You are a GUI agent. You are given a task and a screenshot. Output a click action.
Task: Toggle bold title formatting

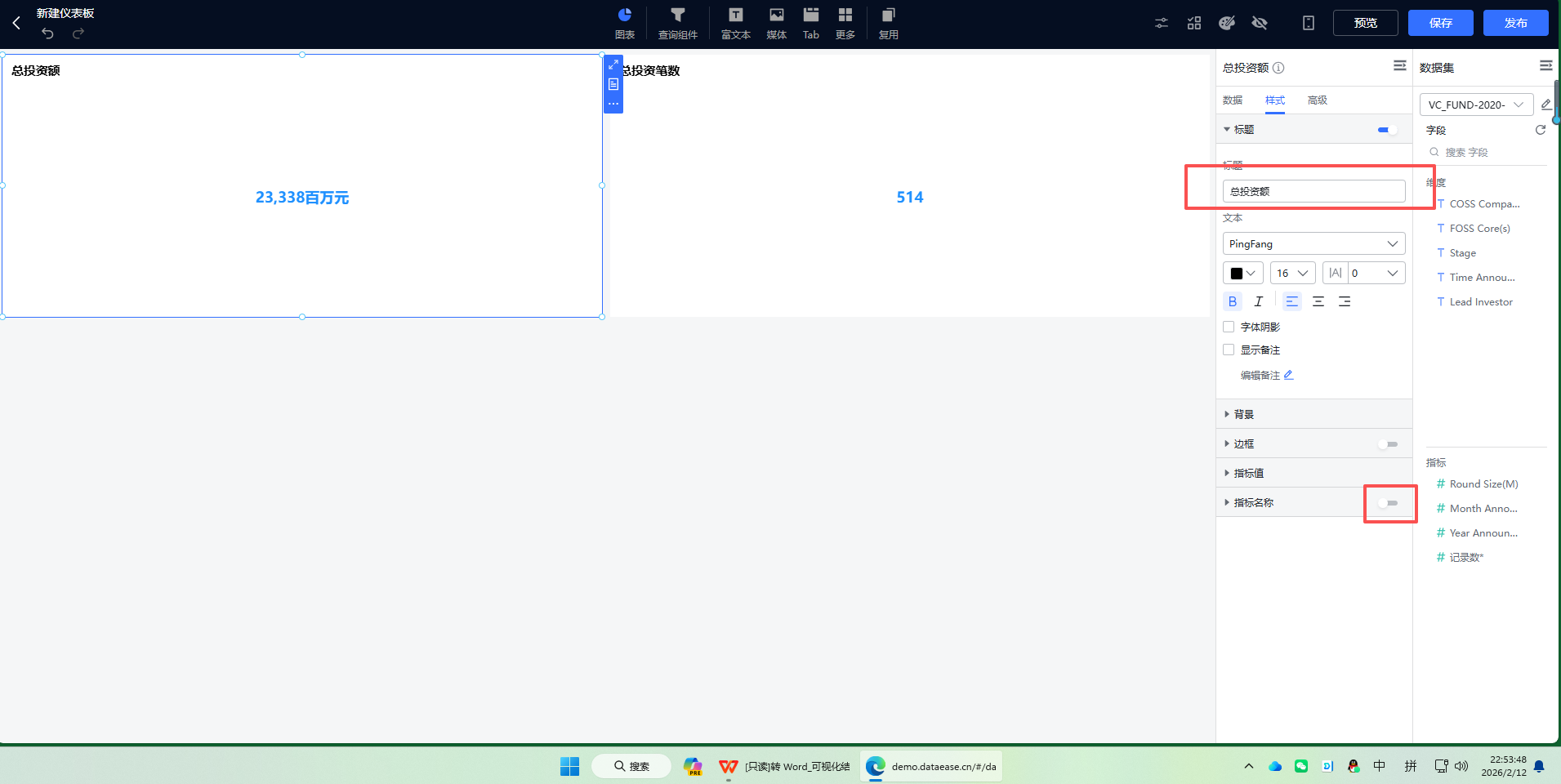point(1233,301)
